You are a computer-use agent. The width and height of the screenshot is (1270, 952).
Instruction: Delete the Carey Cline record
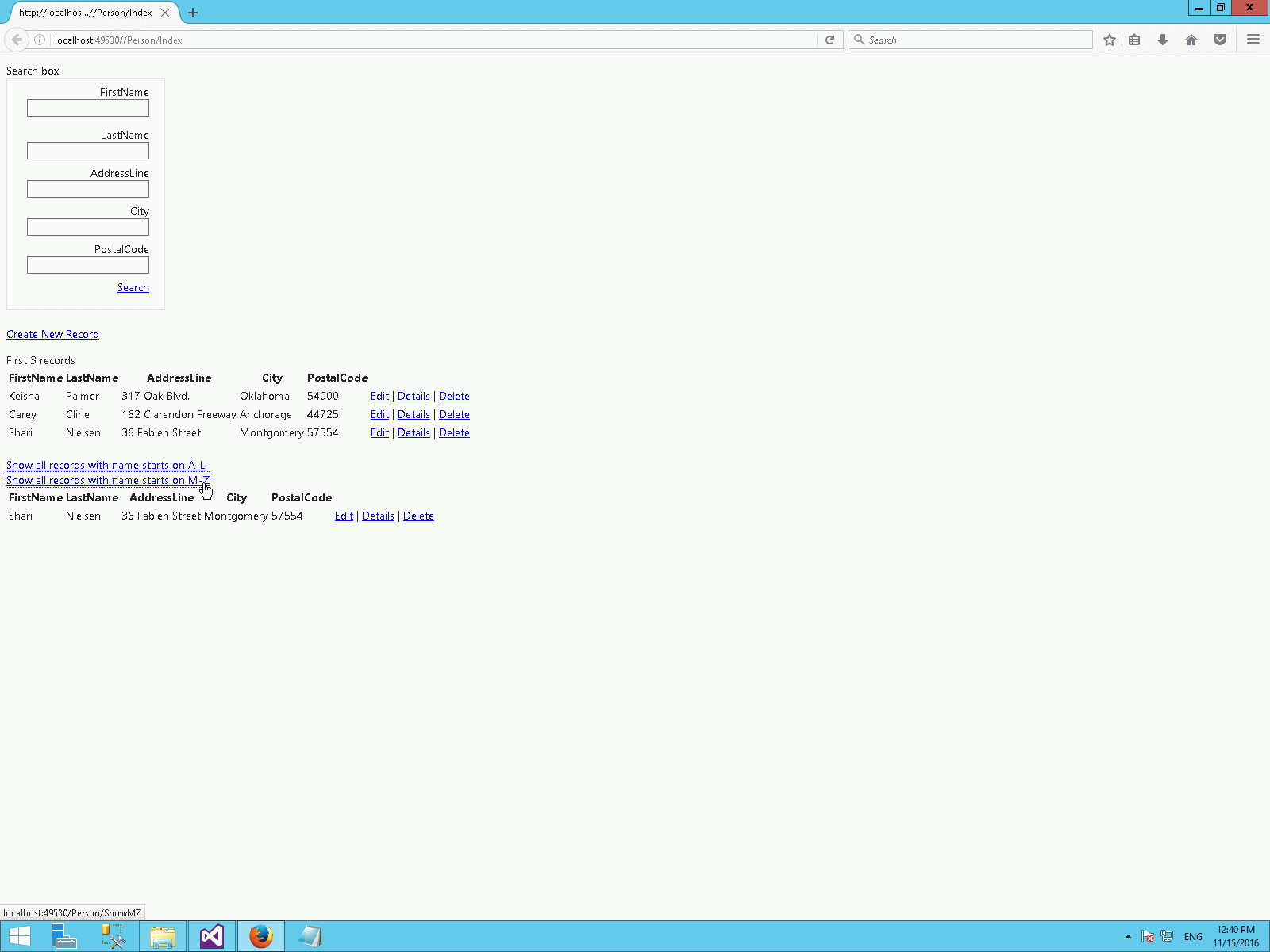(454, 415)
